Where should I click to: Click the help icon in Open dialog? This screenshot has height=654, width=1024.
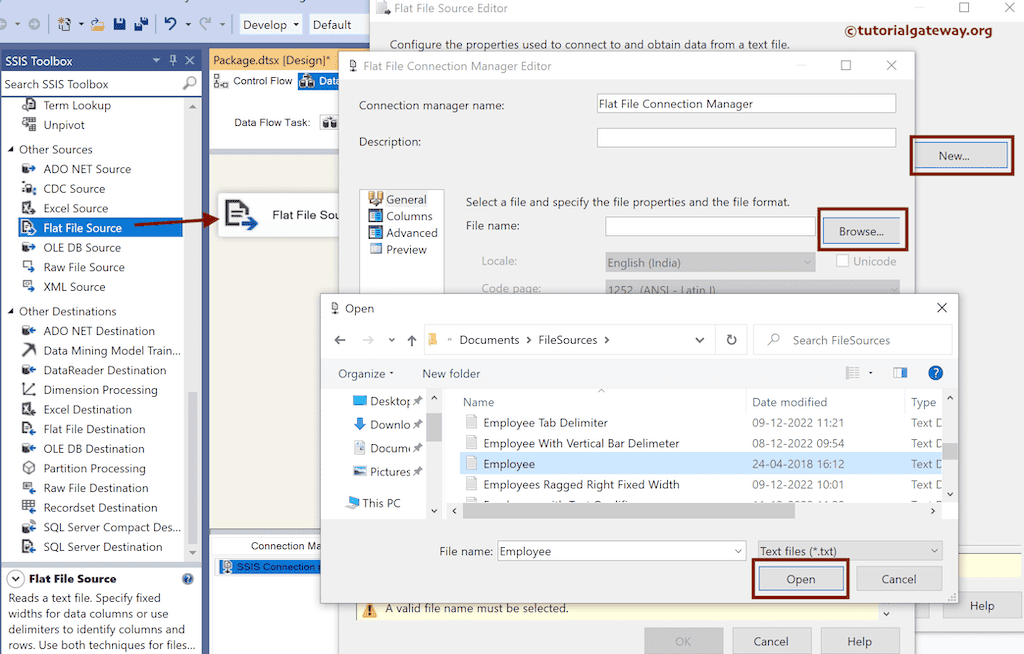tap(935, 373)
